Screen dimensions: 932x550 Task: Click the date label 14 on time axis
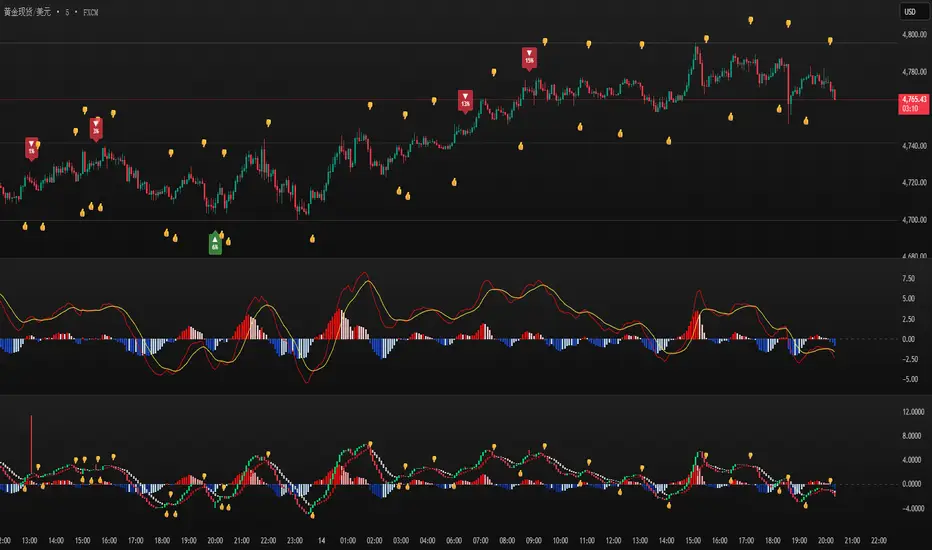point(321,540)
